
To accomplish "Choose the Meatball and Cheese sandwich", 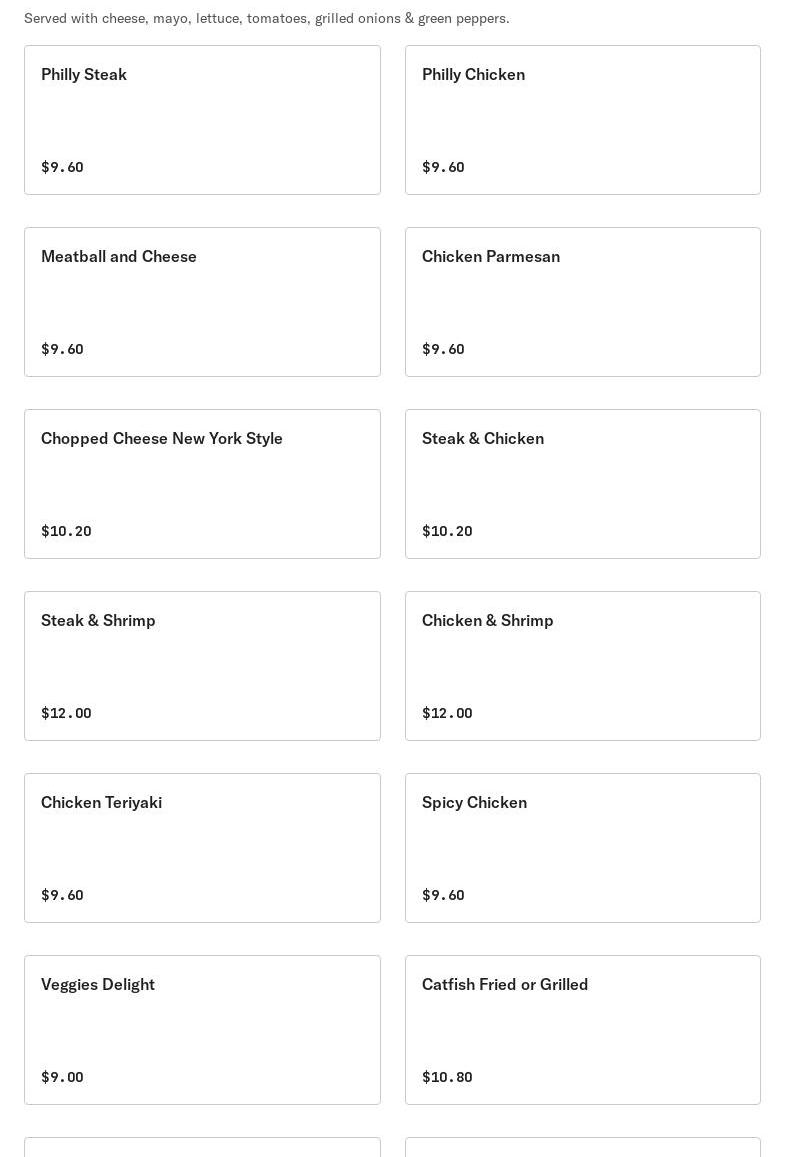I will click(202, 302).
